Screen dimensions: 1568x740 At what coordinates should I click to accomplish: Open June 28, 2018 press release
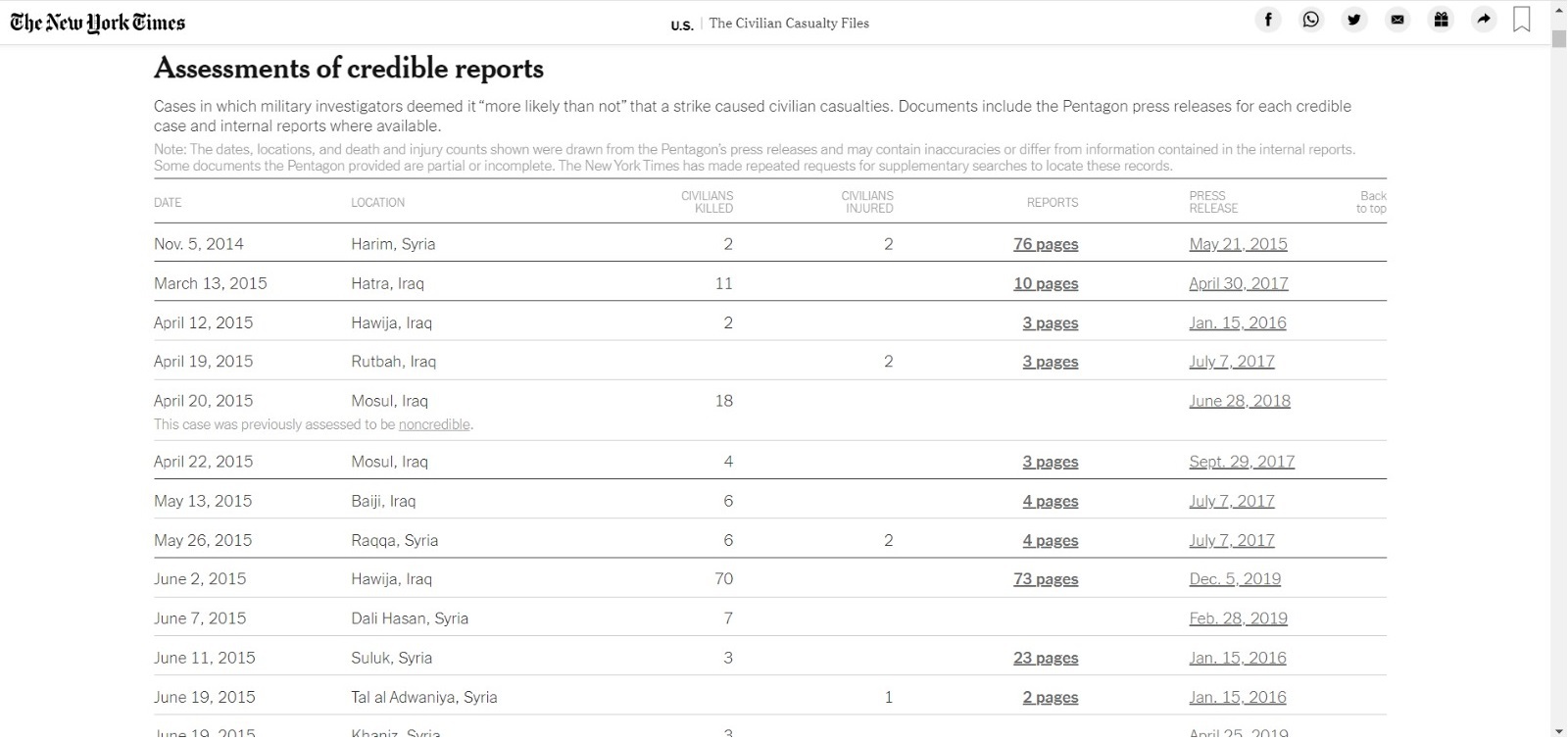(1240, 401)
